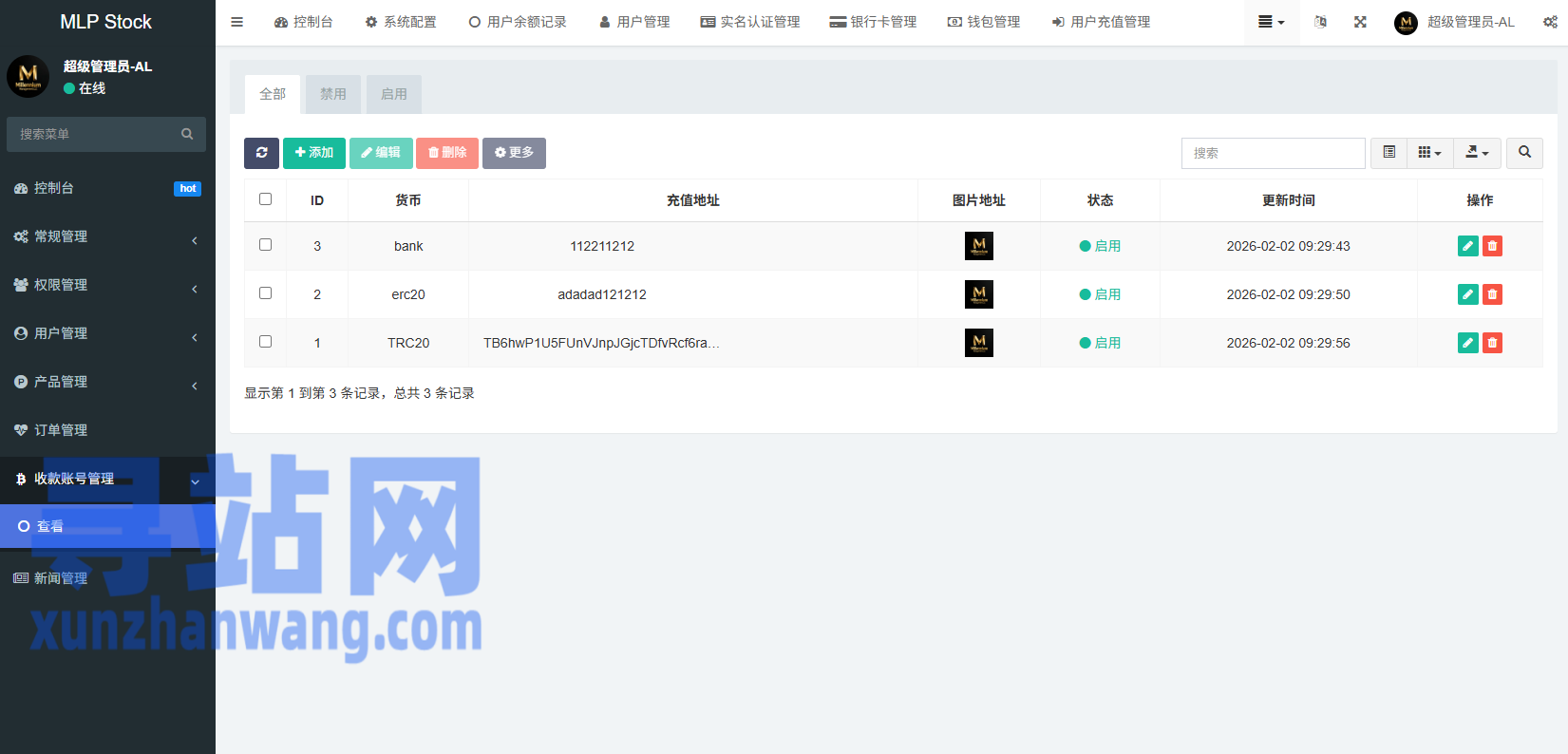1568x754 pixels.
Task: Click the green 添加 button
Action: click(314, 153)
